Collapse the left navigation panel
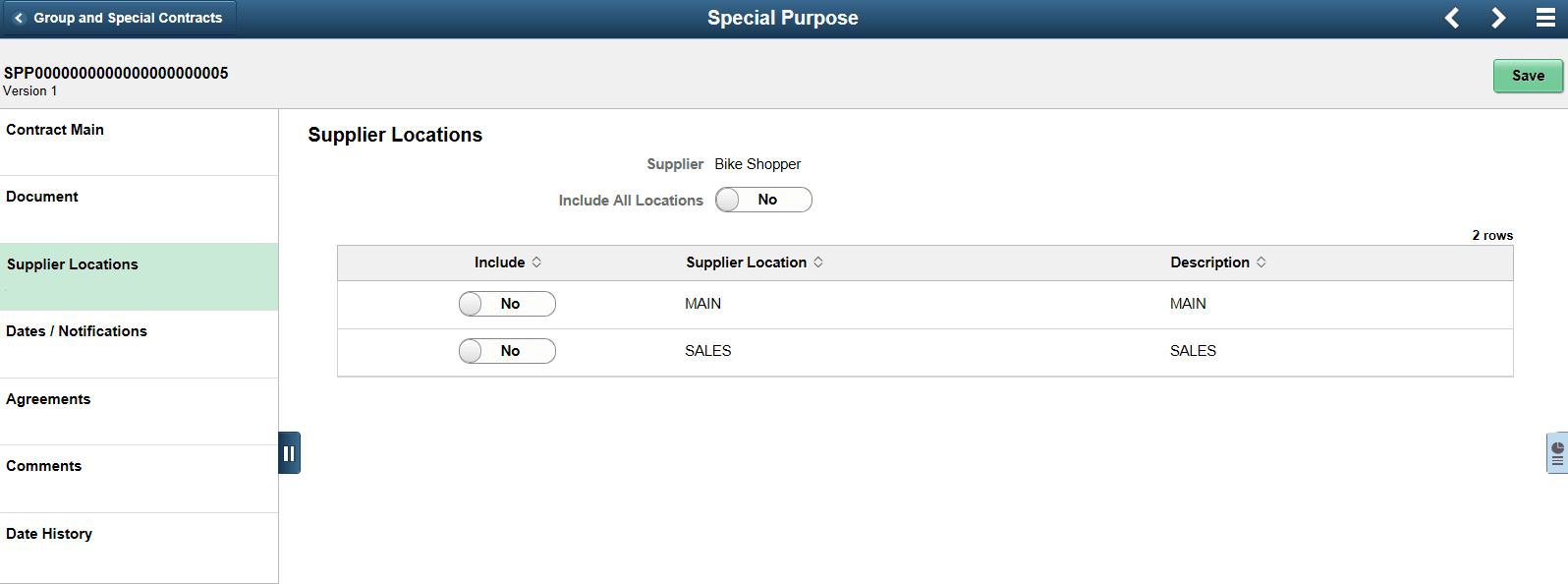Image resolution: width=1568 pixels, height=584 pixels. pyautogui.click(x=289, y=452)
